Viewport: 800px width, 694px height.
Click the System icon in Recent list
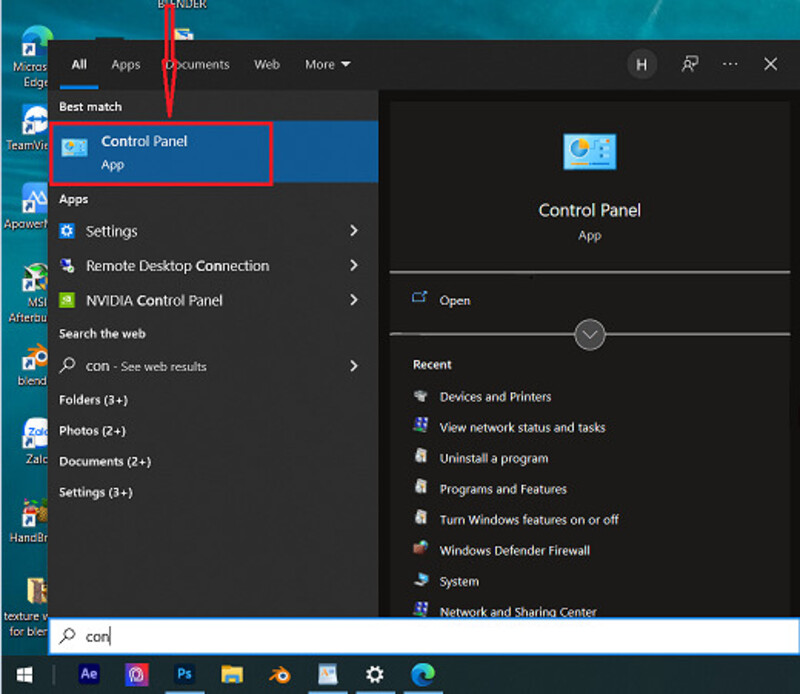(x=420, y=579)
